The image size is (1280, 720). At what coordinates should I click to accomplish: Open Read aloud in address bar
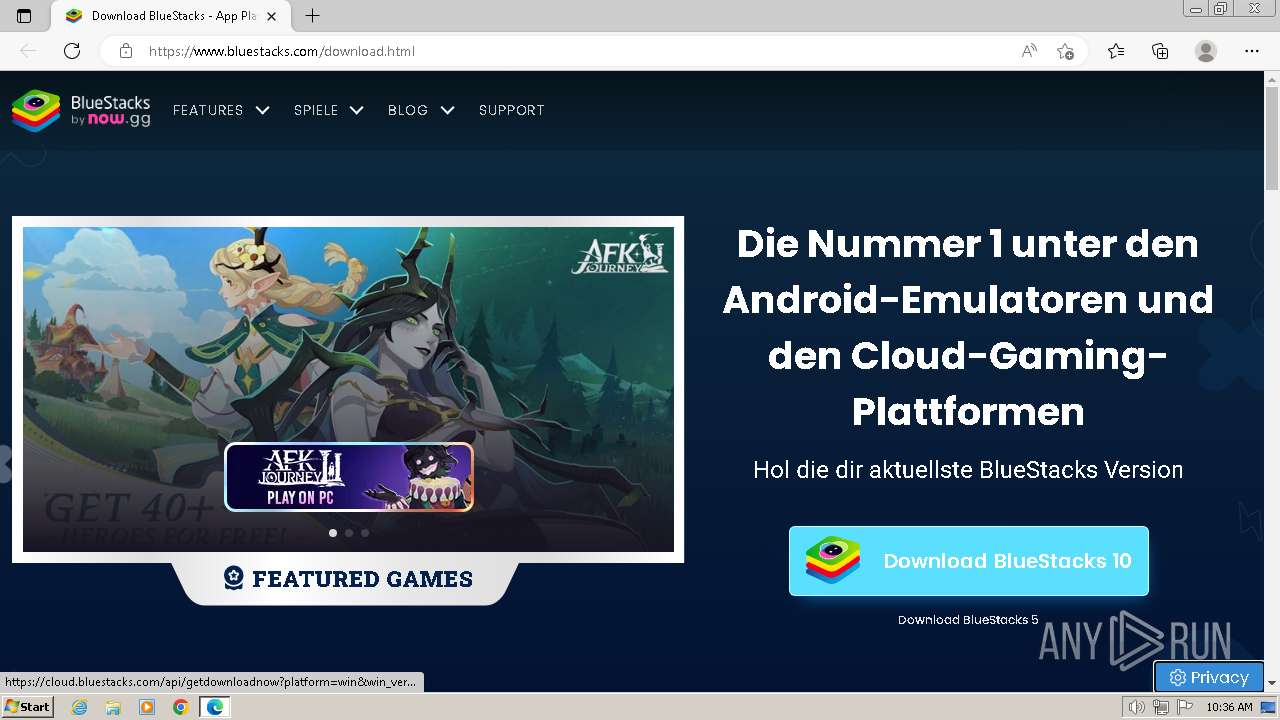1029,51
